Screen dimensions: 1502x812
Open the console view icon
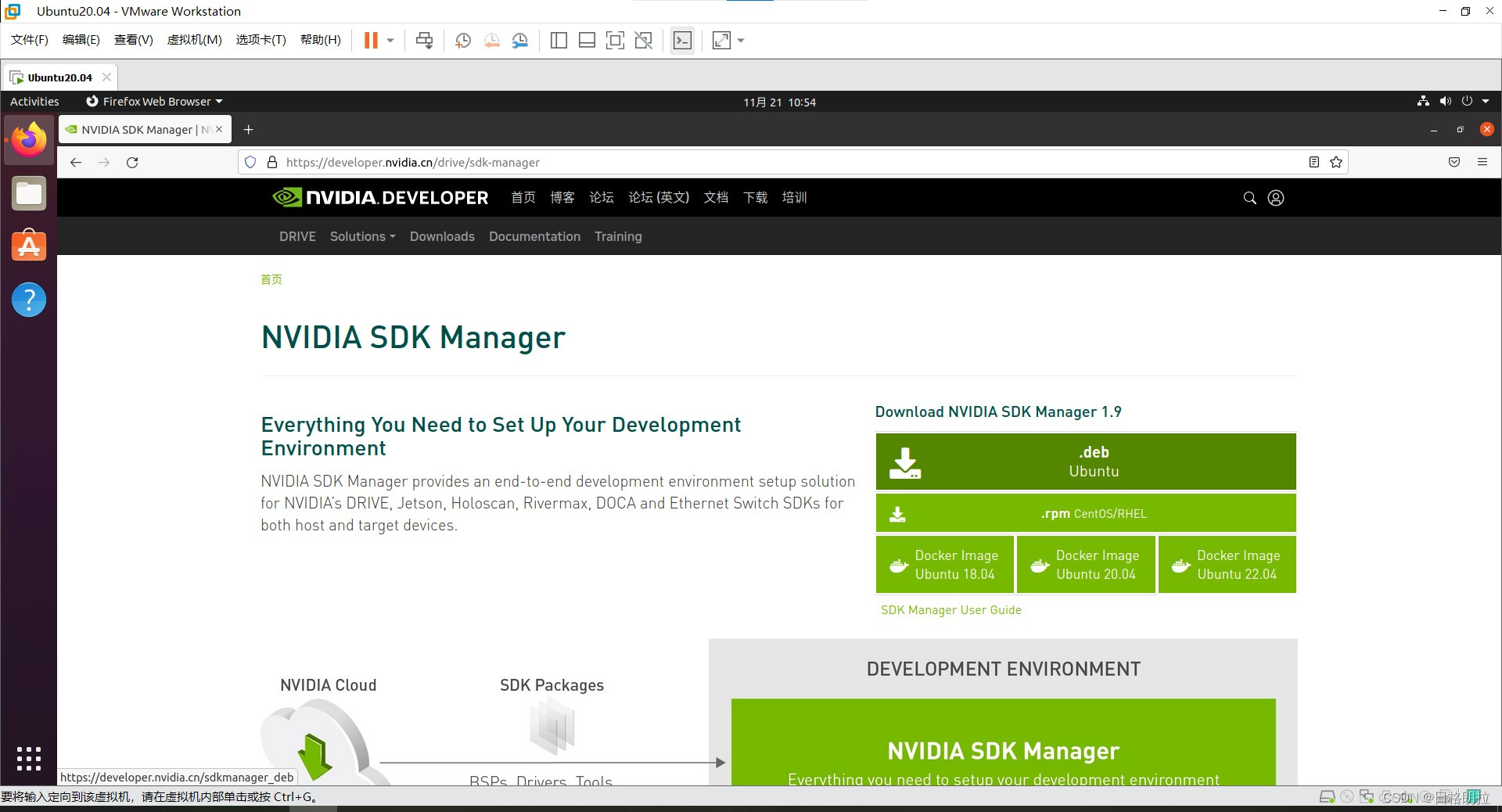tap(682, 40)
